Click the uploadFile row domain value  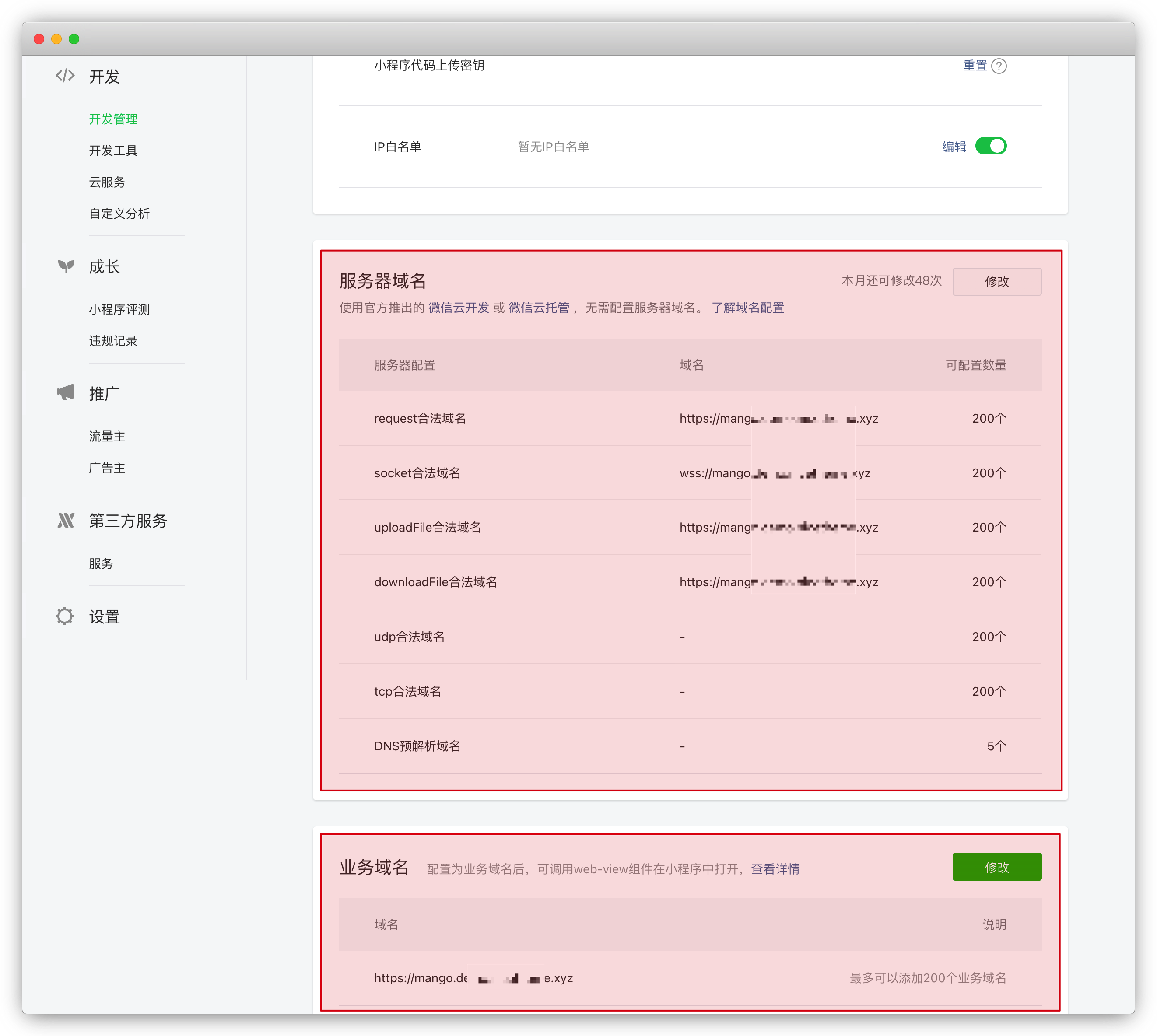[x=779, y=527]
